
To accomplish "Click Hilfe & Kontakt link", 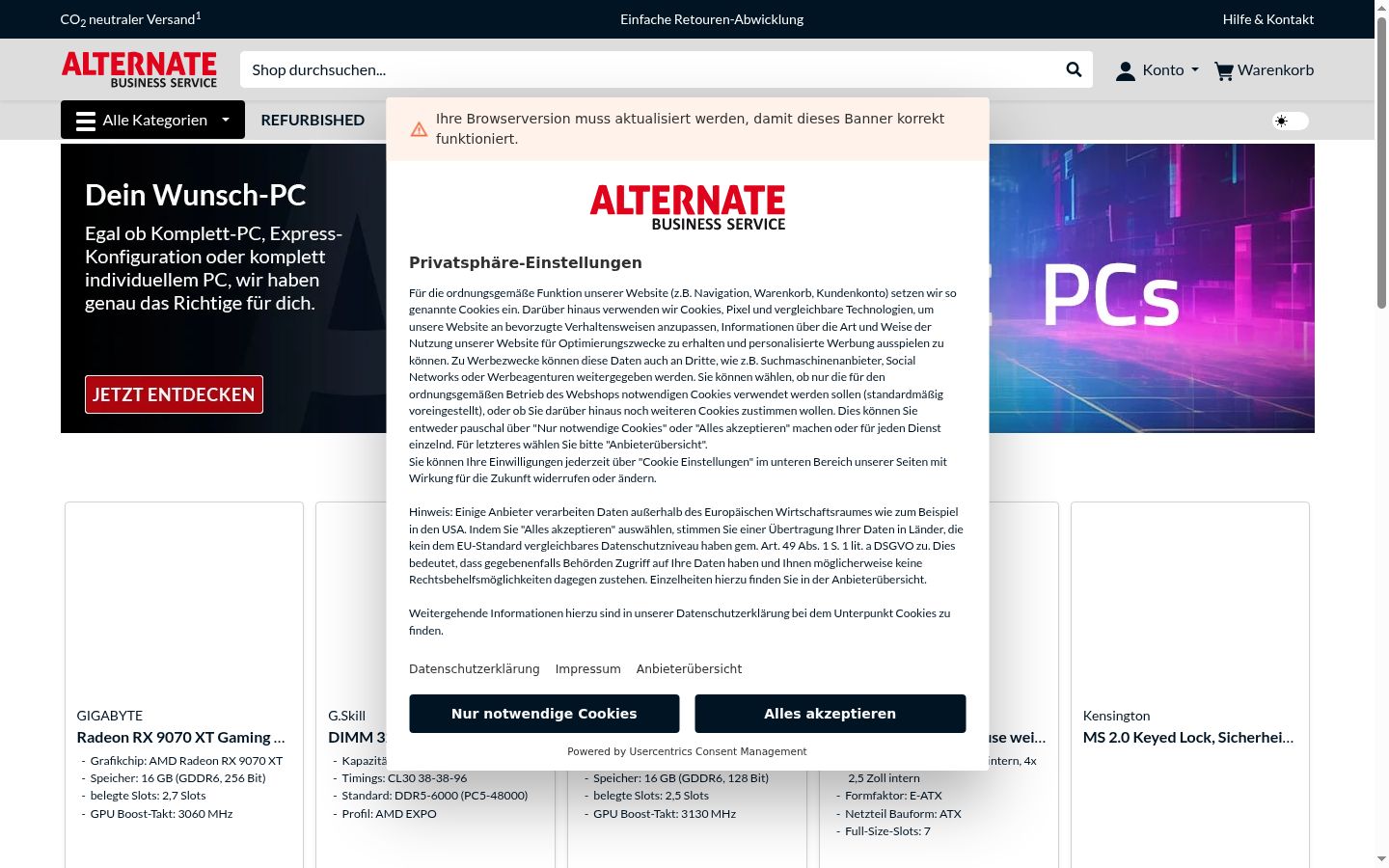I will [x=1267, y=19].
